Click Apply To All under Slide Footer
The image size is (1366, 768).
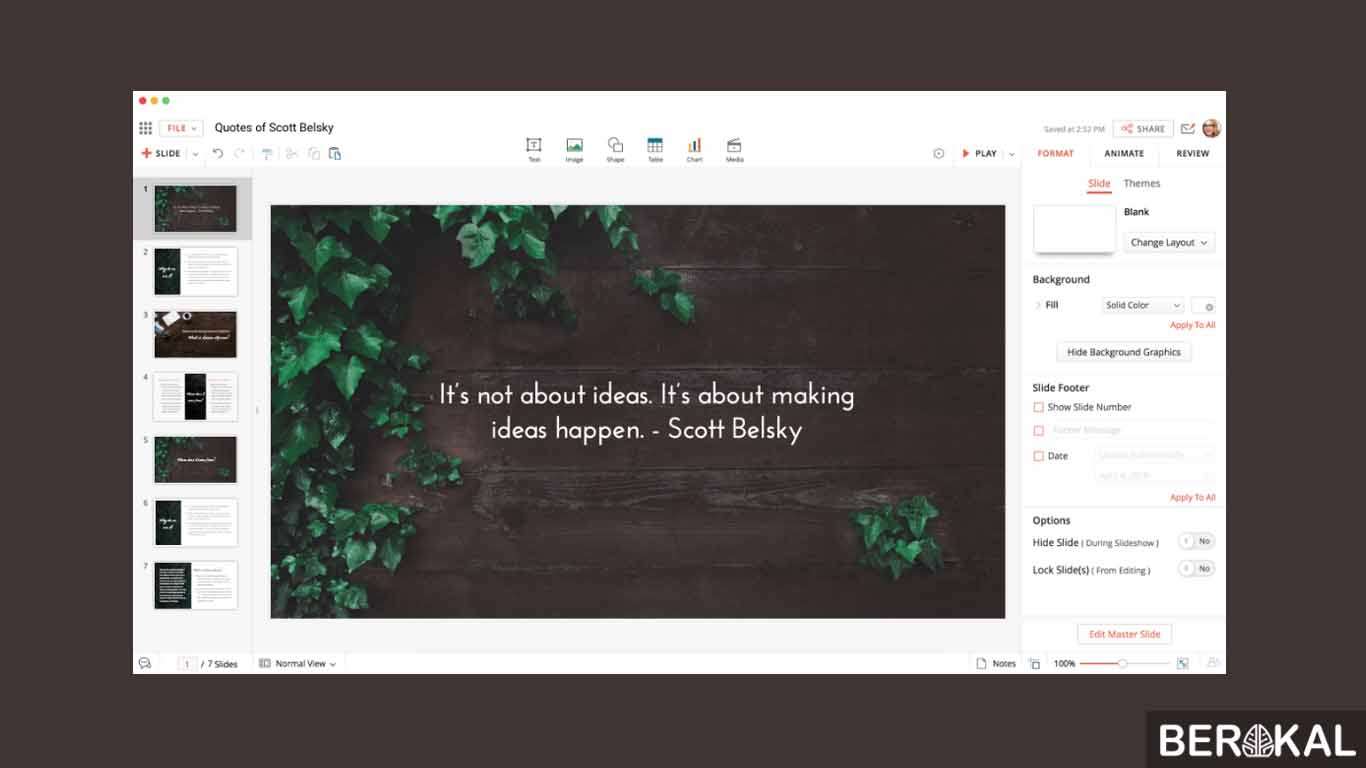tap(1193, 497)
